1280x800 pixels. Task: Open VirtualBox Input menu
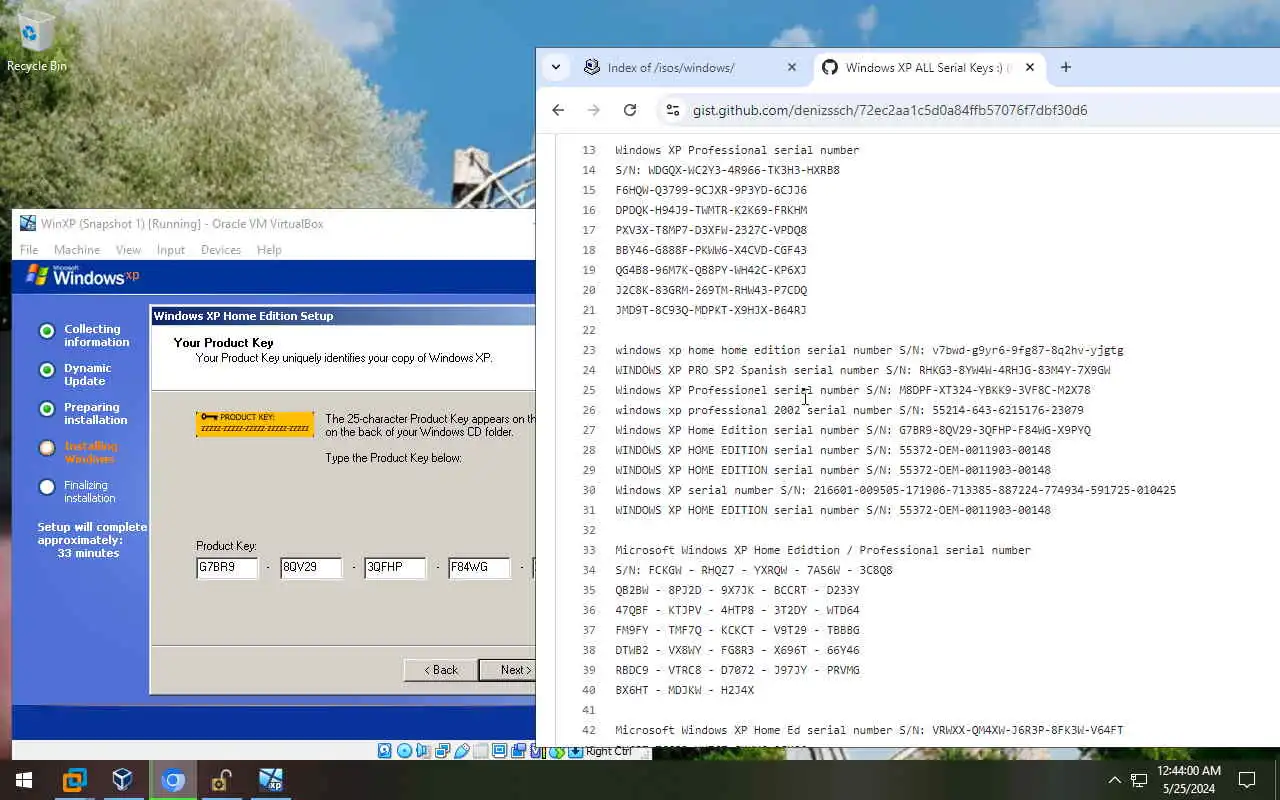(171, 250)
